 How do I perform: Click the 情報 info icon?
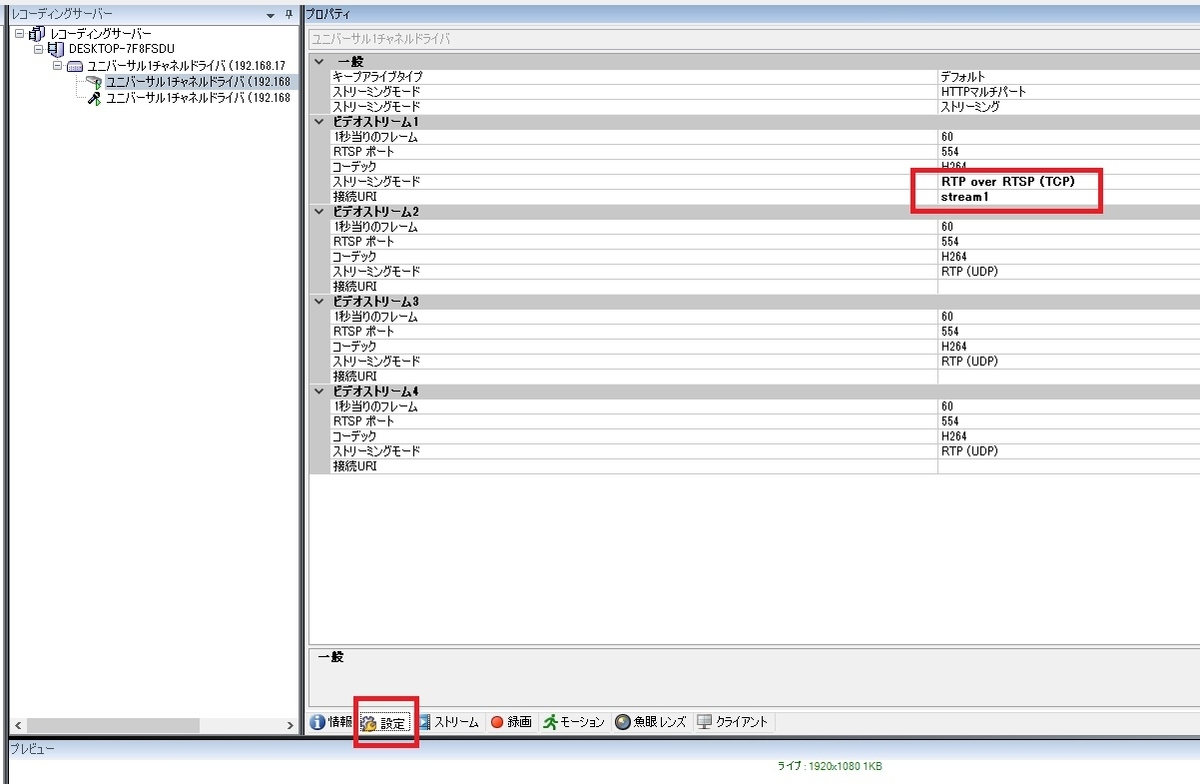click(x=316, y=721)
